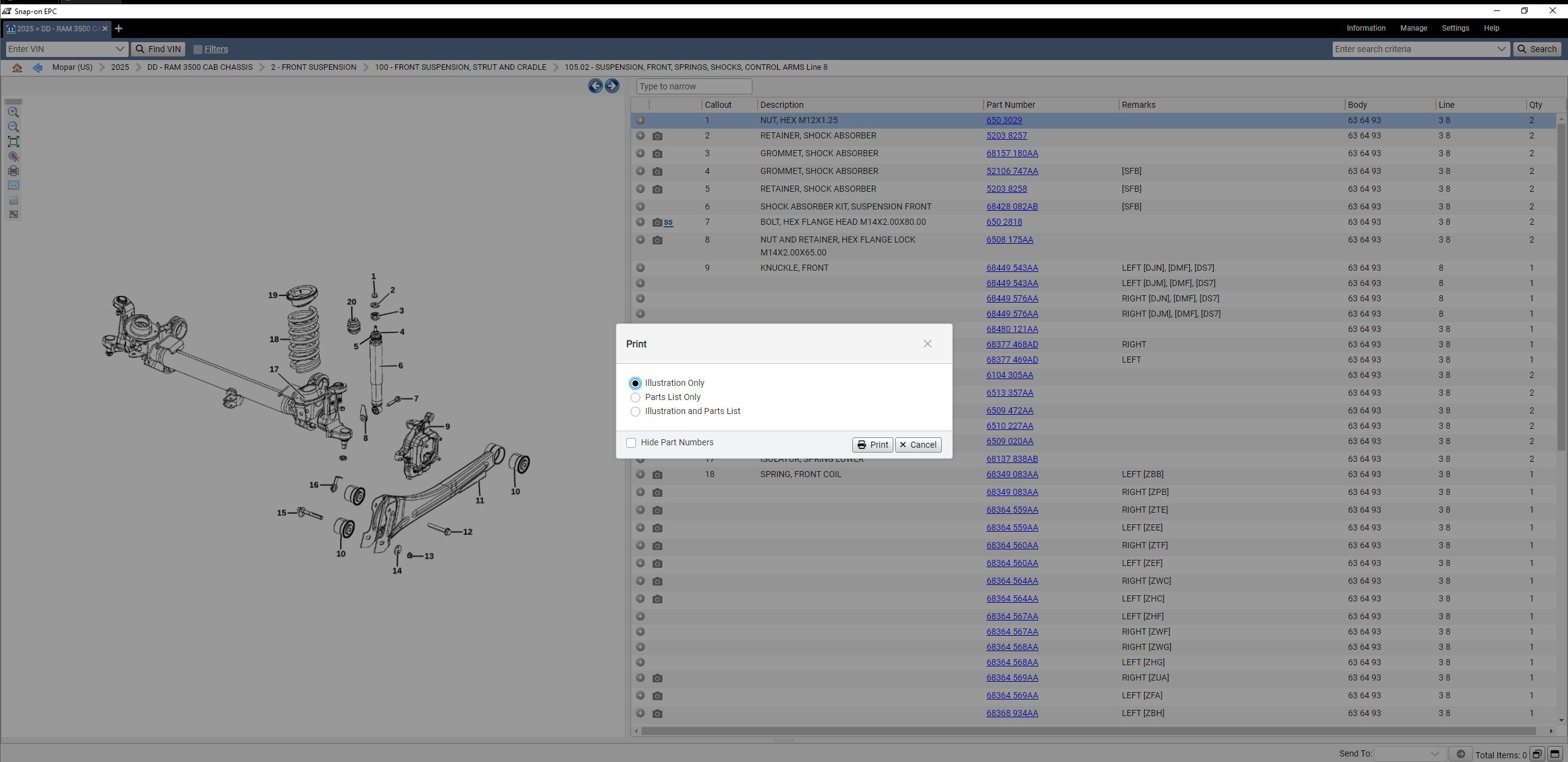Cancel the Print dialog
1568x762 pixels.
(x=918, y=445)
